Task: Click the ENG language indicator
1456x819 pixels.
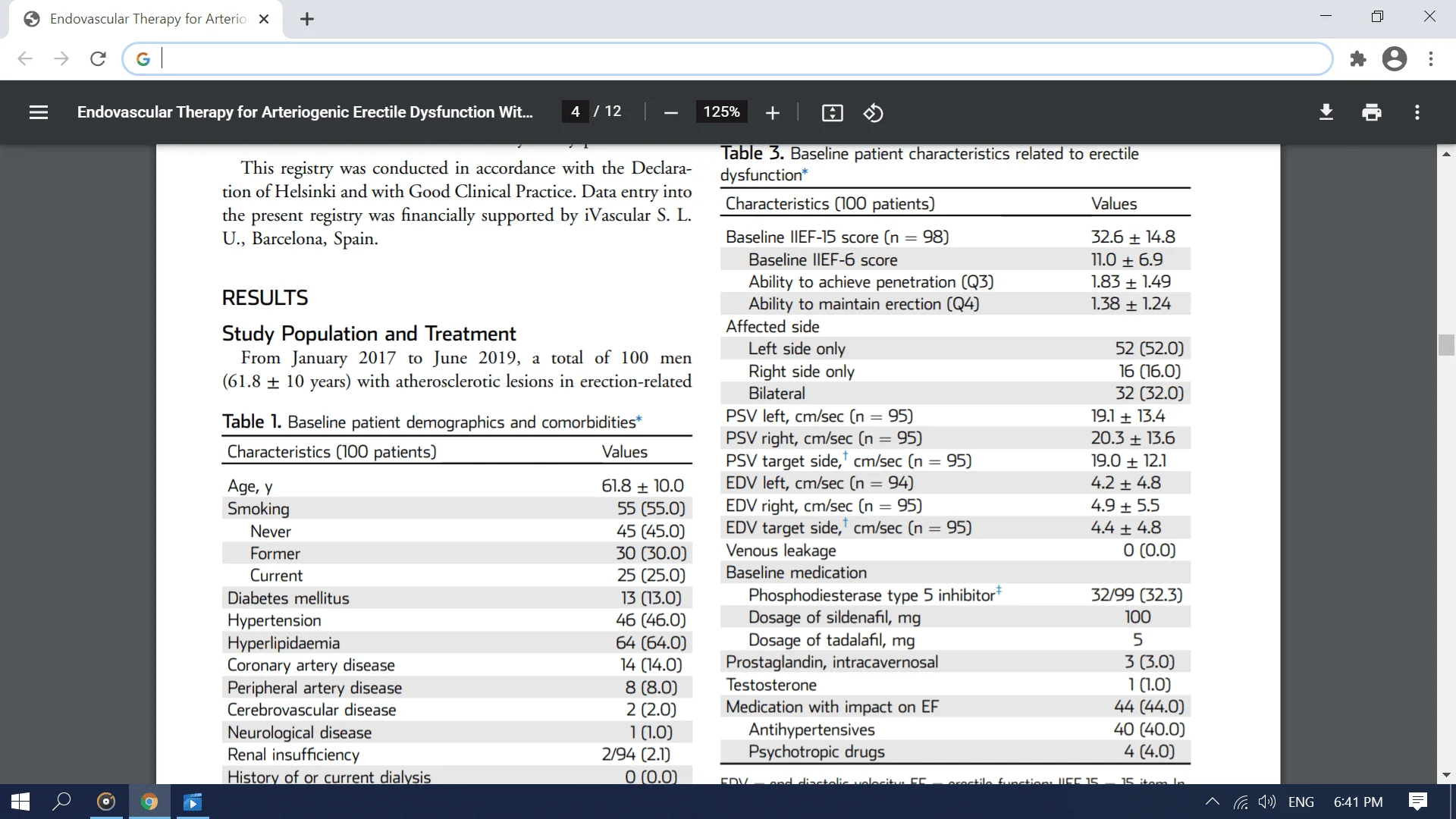Action: point(1301,802)
